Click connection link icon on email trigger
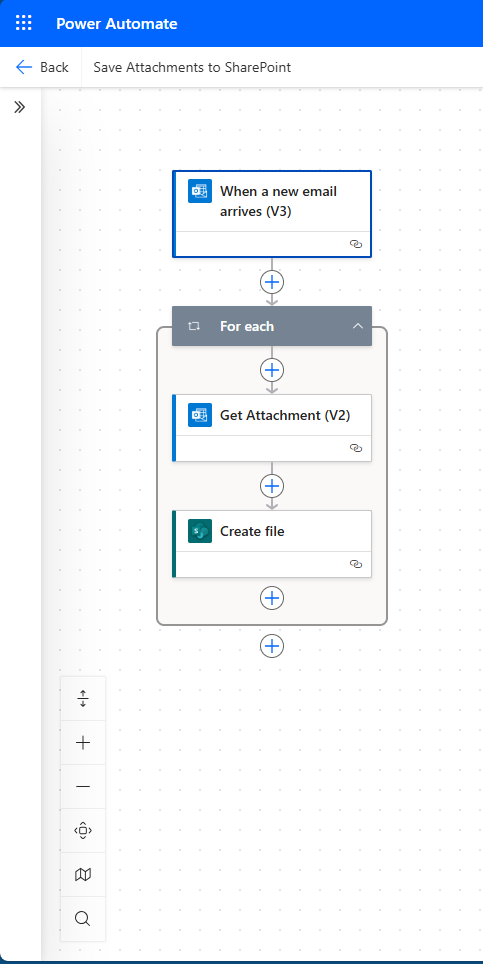The image size is (483, 964). click(356, 244)
